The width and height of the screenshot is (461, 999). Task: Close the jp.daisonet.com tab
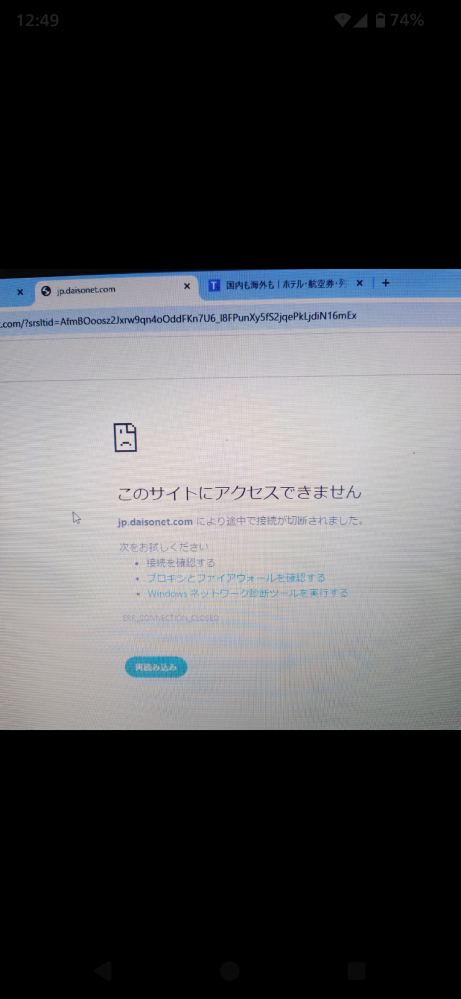click(187, 287)
